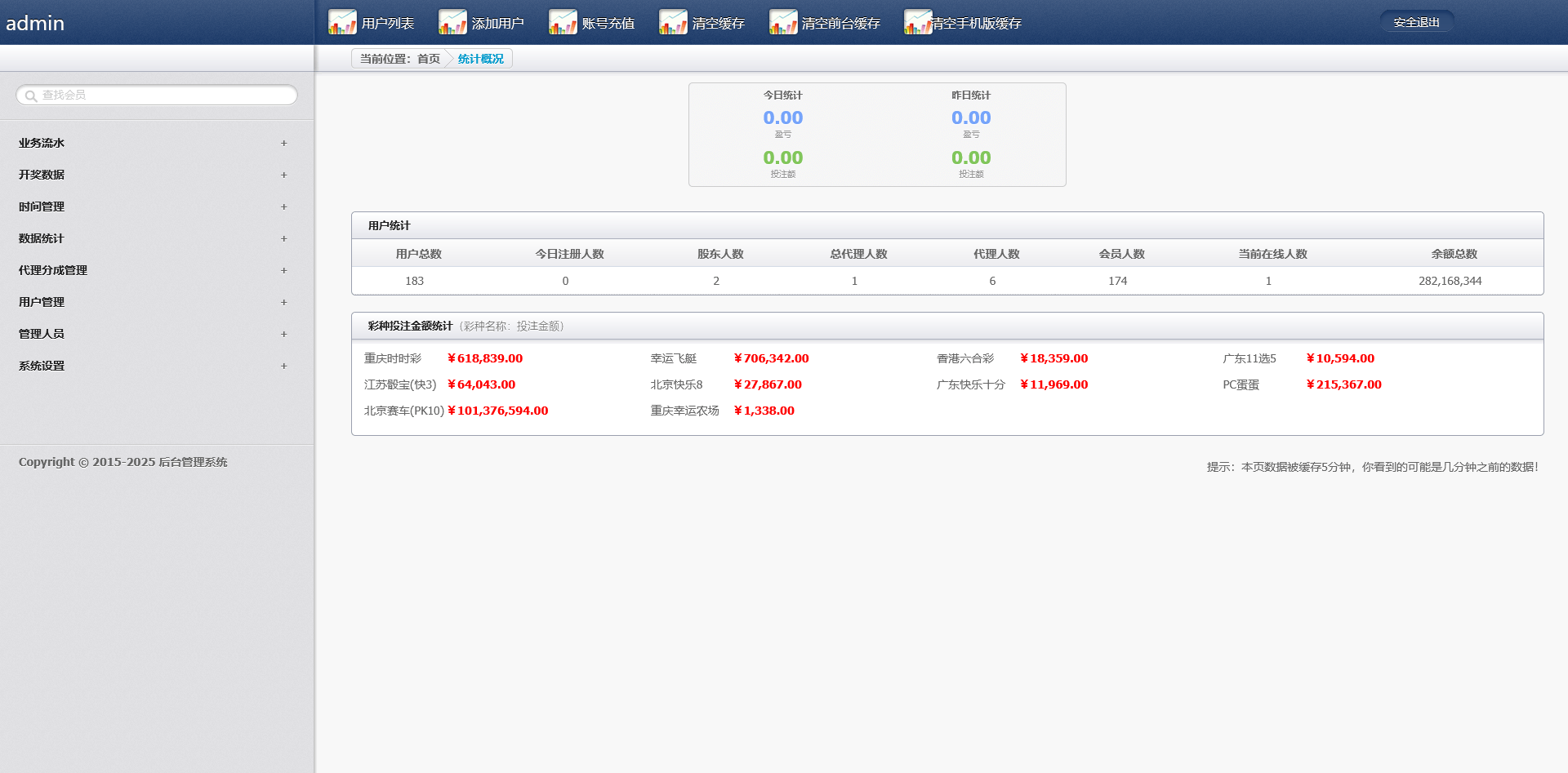The height and width of the screenshot is (773, 1568).
Task: Expand the 系统设置 plus sign
Action: point(283,366)
